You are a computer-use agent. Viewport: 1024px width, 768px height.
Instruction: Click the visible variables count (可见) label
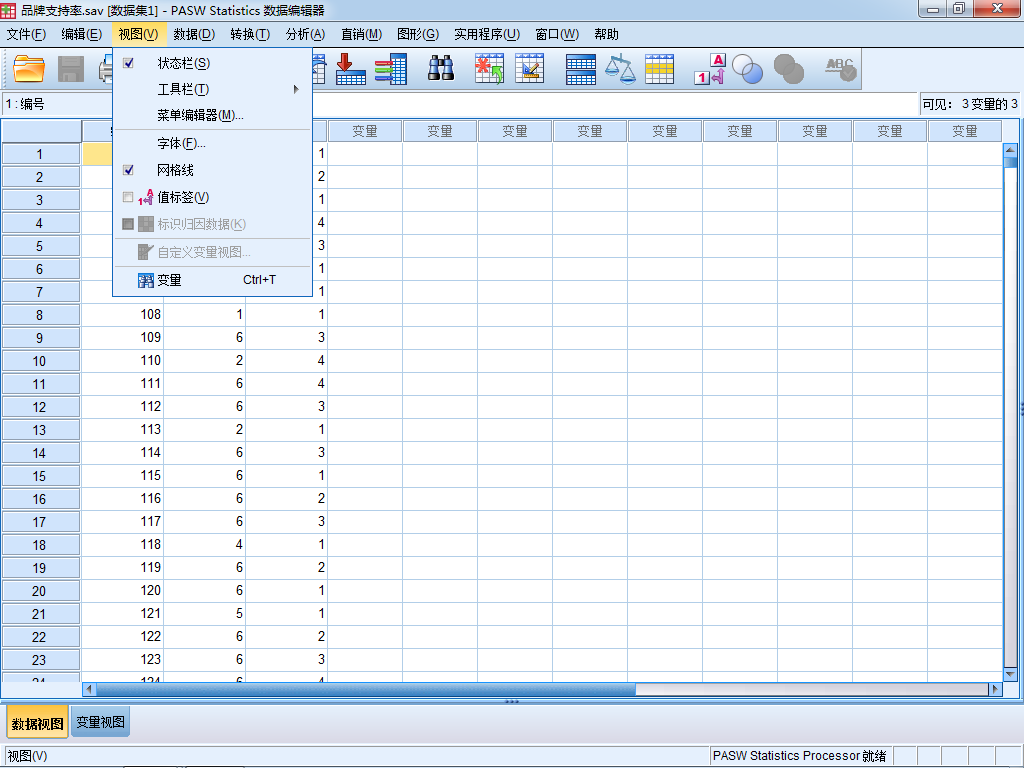[x=970, y=104]
